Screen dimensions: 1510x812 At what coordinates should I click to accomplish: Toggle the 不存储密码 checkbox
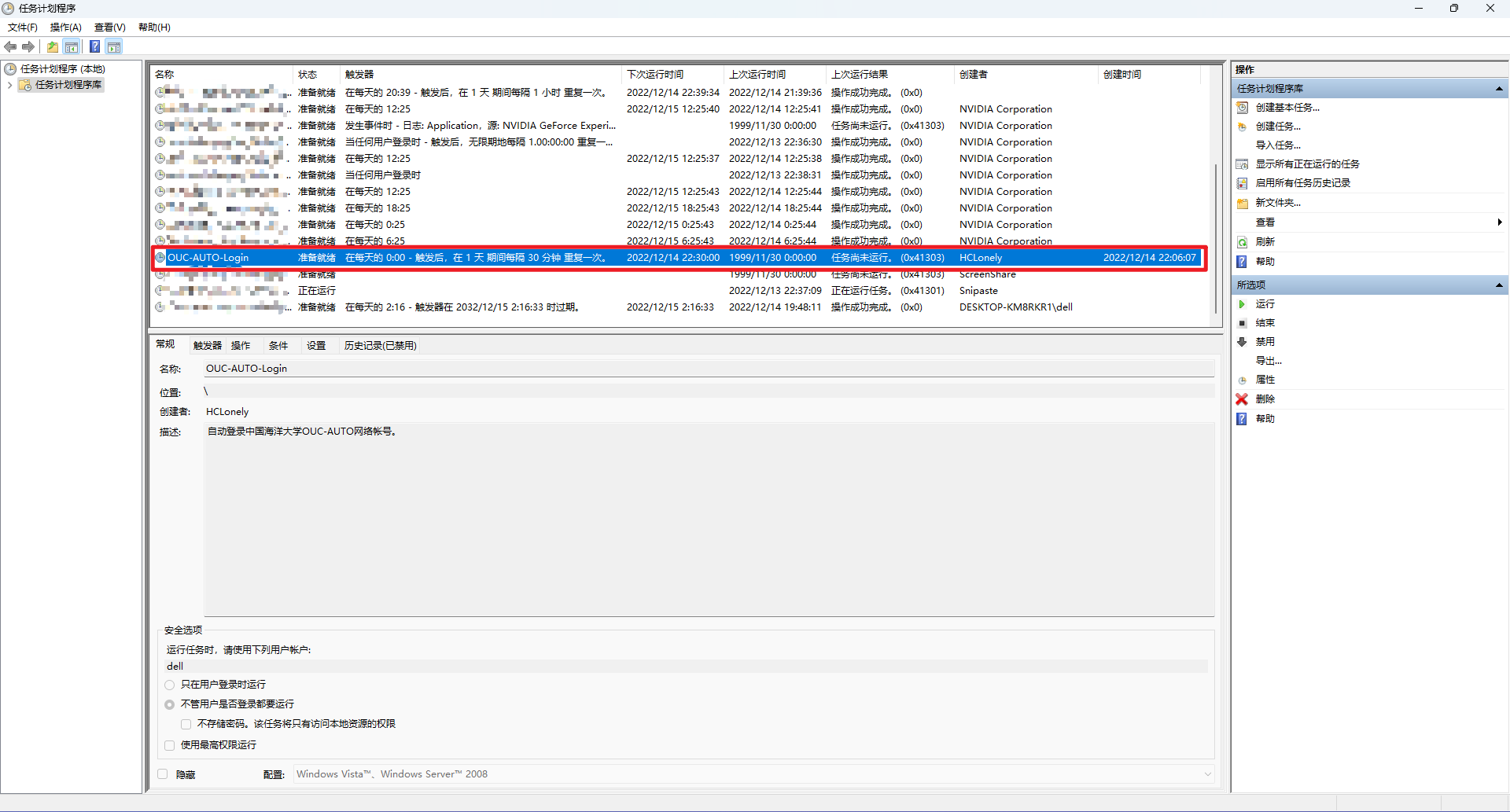186,725
